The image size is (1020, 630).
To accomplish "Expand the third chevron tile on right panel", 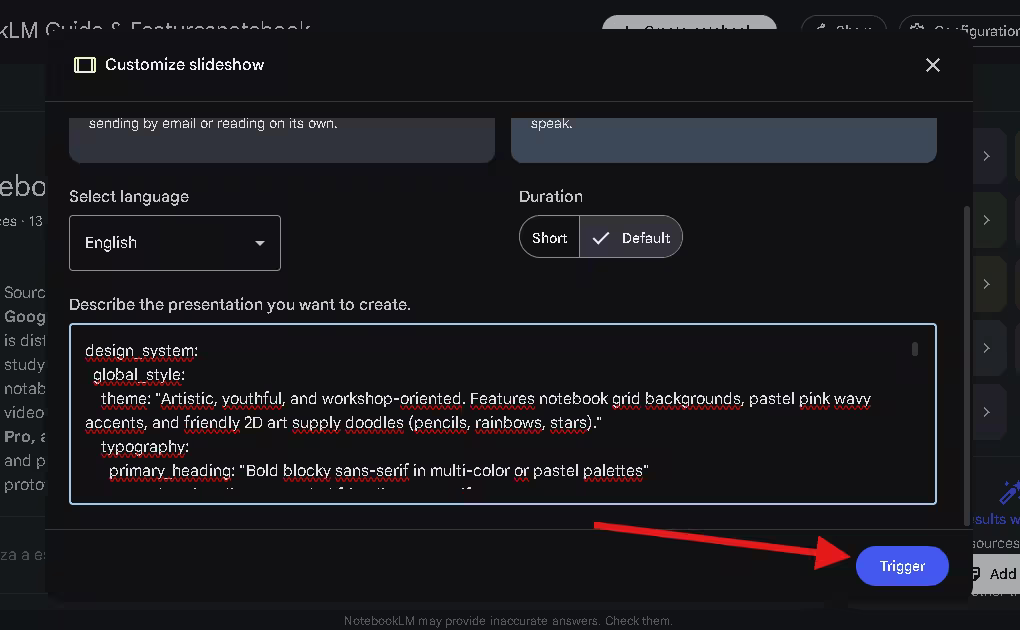I will tap(987, 284).
